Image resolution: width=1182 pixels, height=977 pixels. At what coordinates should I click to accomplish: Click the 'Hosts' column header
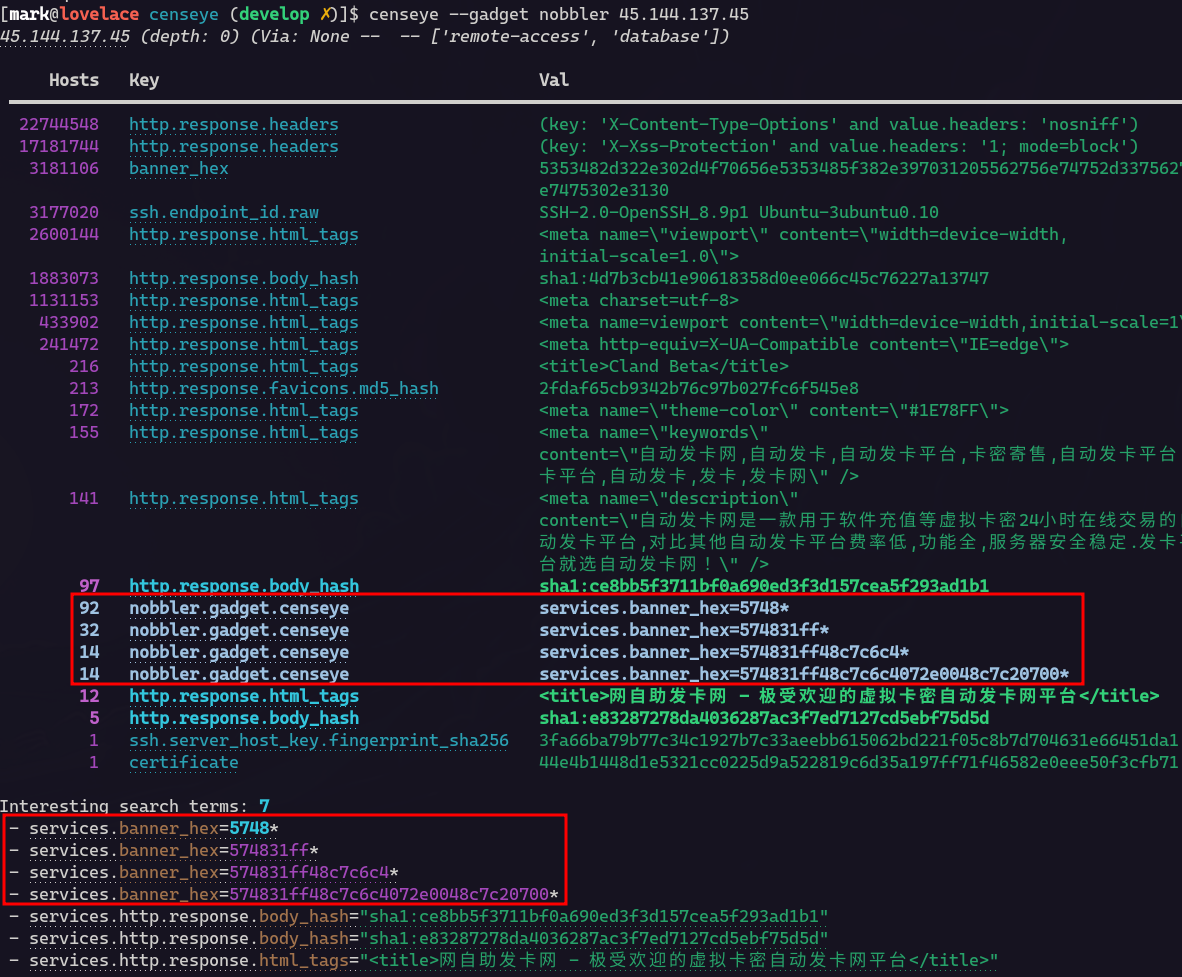point(74,80)
